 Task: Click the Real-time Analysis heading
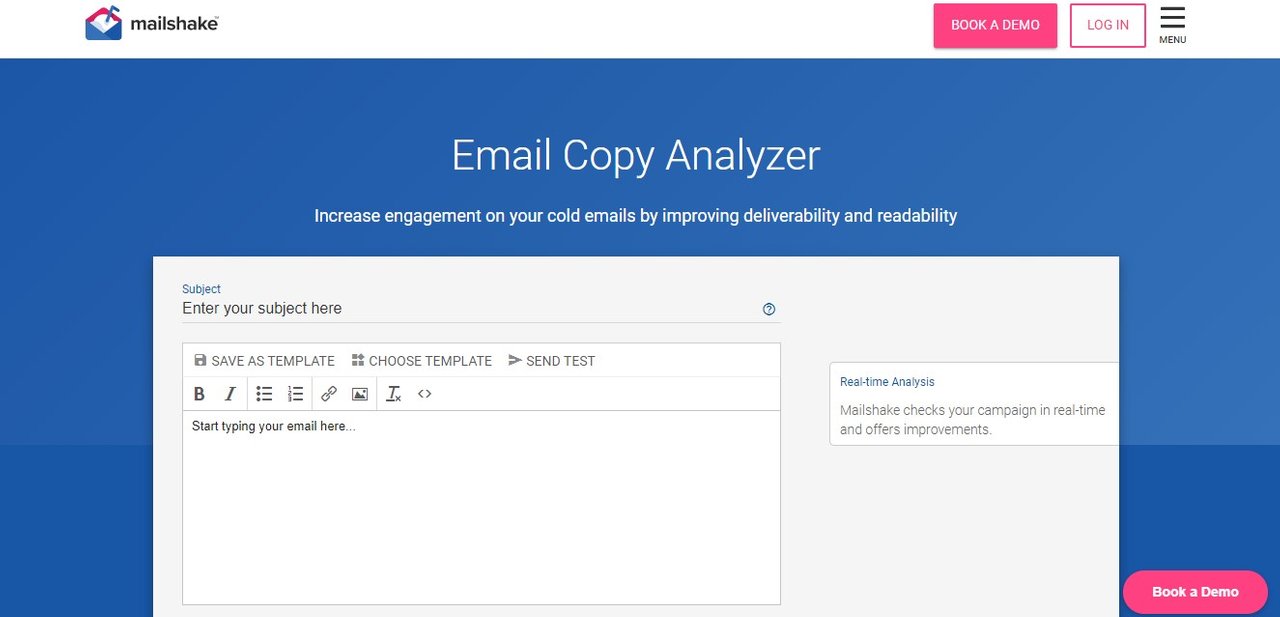887,382
